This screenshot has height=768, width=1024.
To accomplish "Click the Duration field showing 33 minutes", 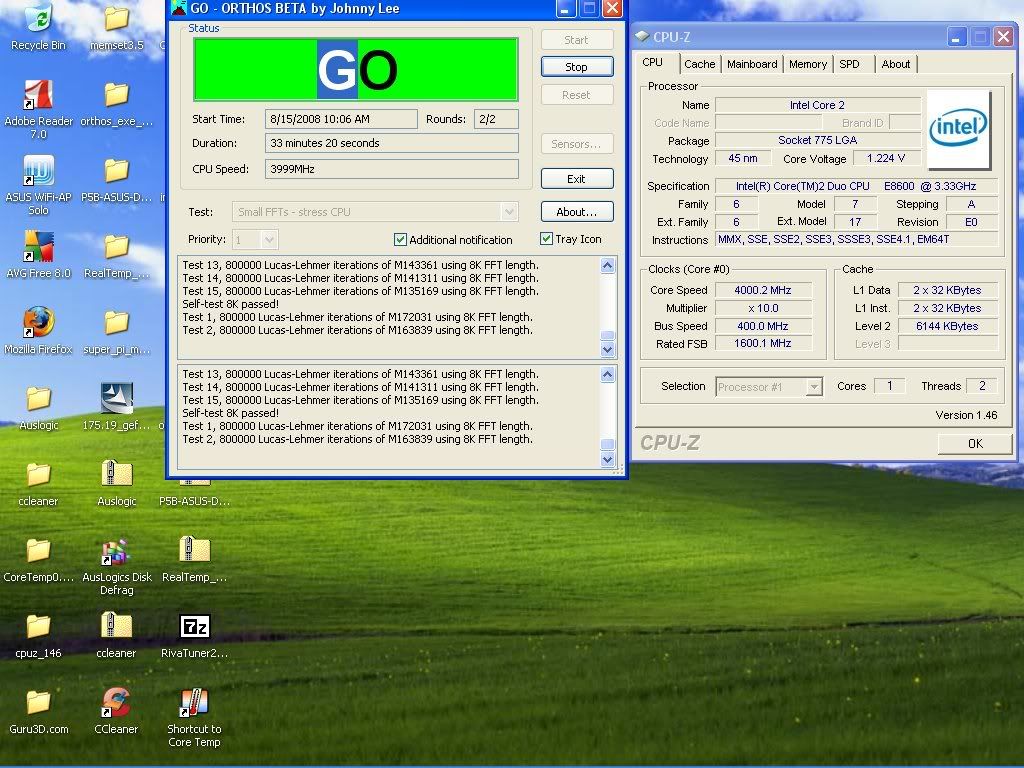I will point(392,143).
